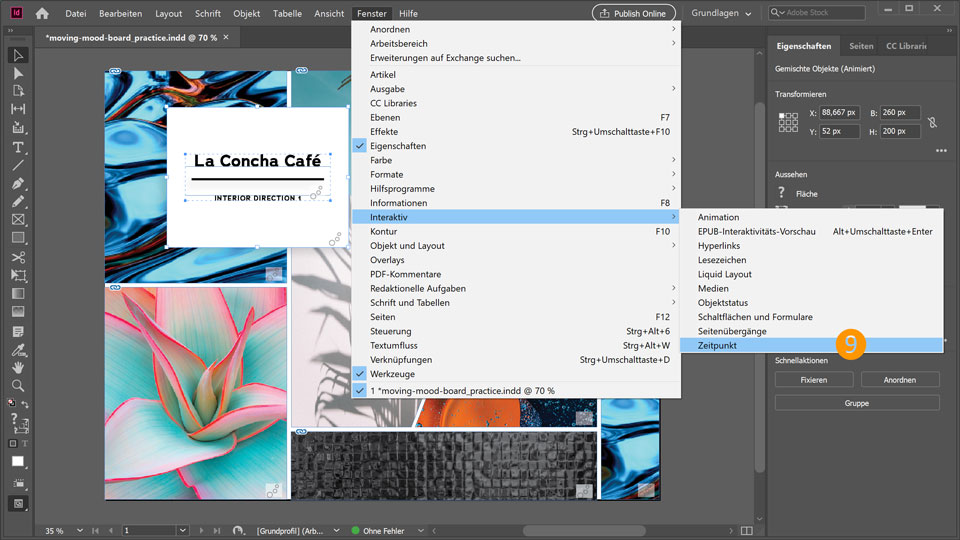This screenshot has height=540, width=960.
Task: Open the Bearbeiten menu
Action: coord(121,13)
